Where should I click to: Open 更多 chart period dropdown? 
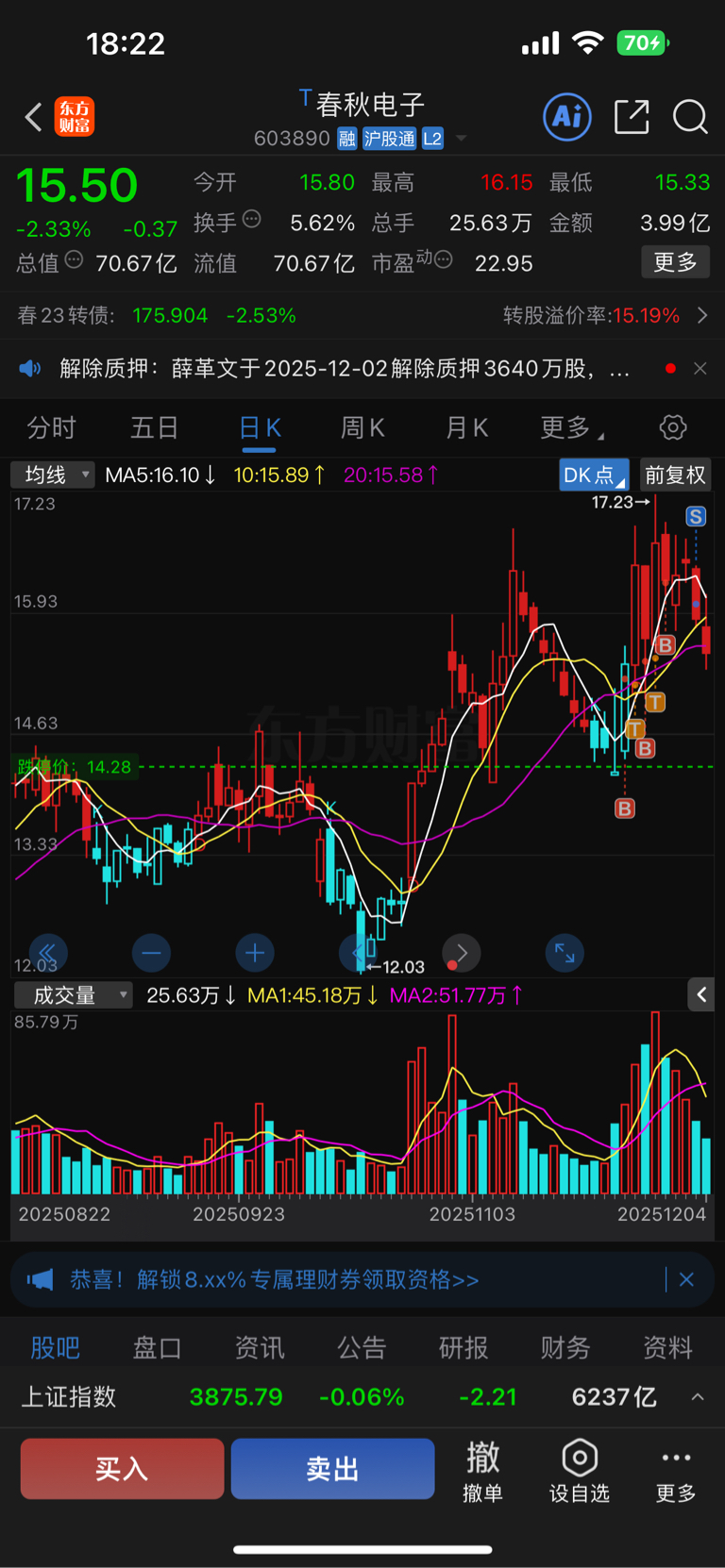coord(571,427)
